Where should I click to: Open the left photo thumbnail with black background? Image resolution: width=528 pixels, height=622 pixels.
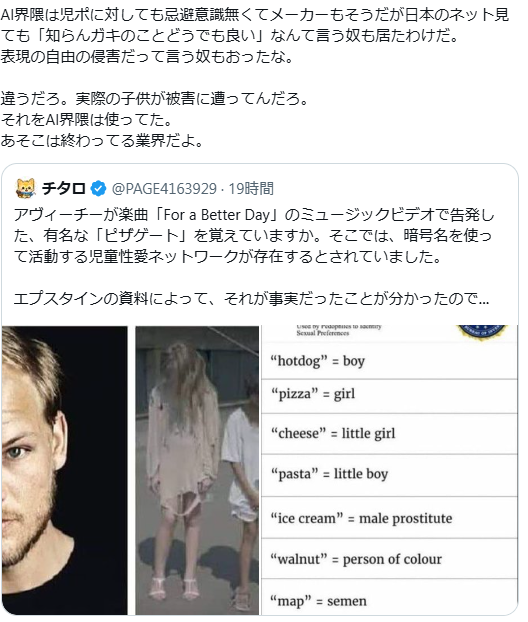65,470
